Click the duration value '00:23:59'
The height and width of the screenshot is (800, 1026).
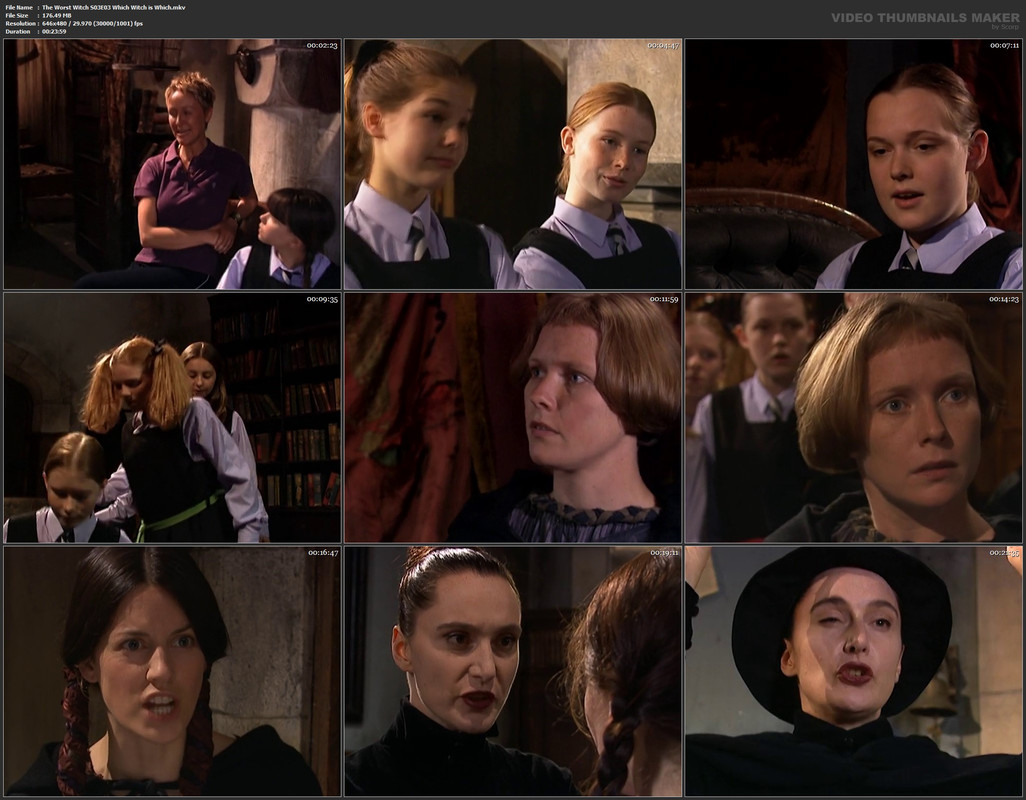(x=54, y=31)
